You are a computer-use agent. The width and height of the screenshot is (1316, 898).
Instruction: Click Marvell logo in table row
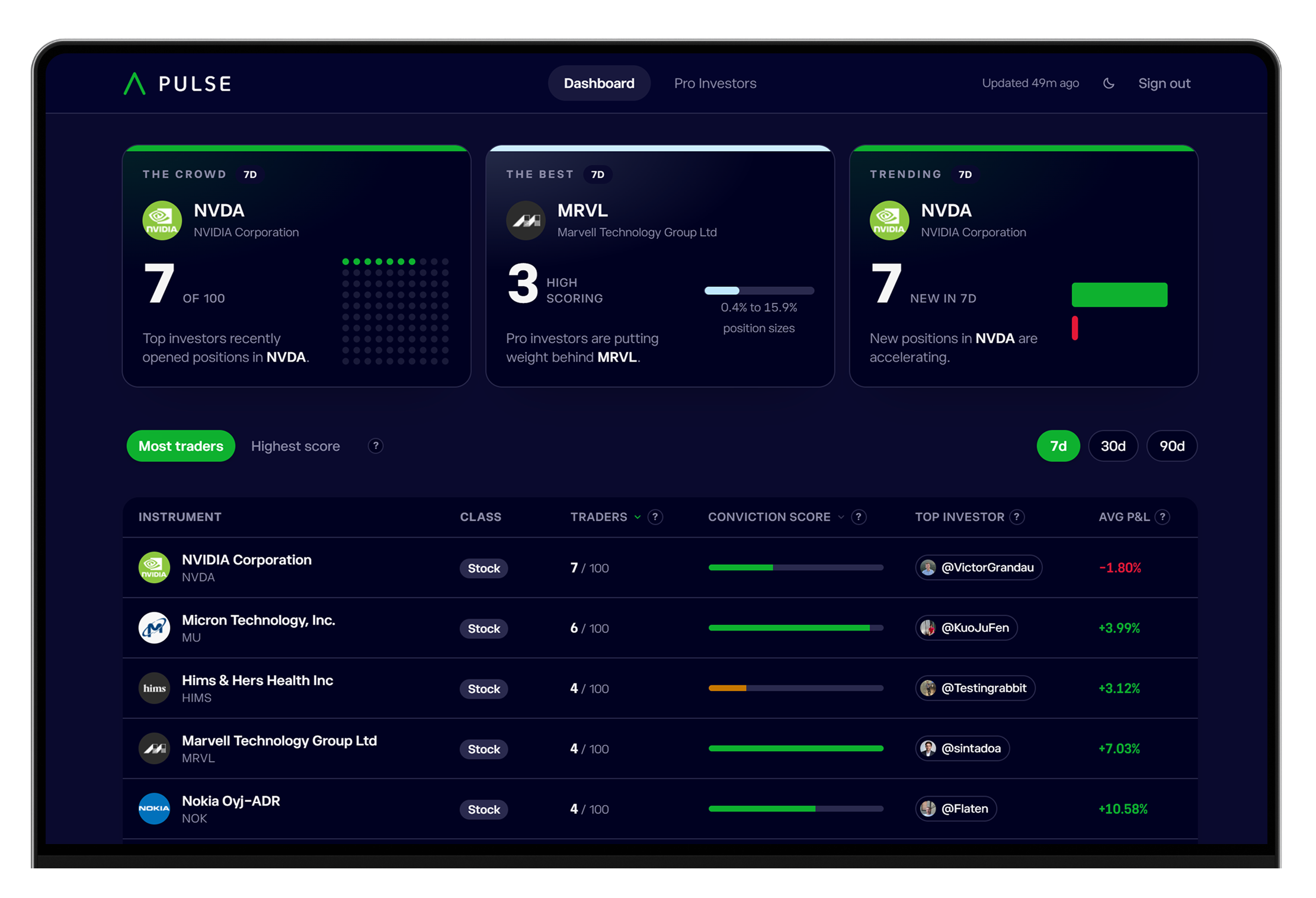pos(154,749)
